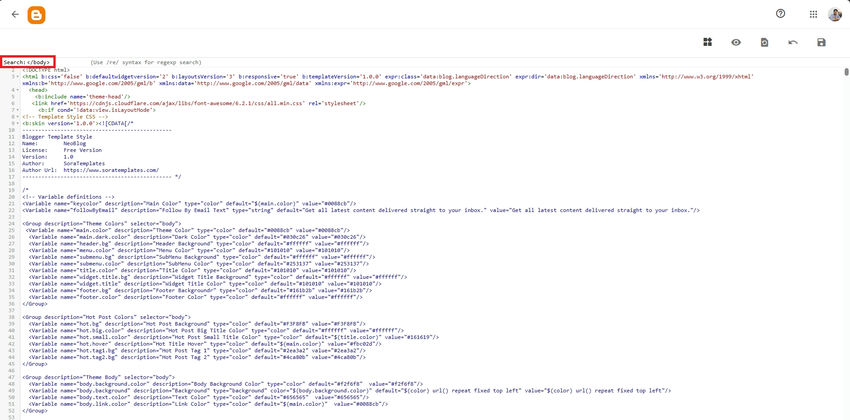Restore the default widget templates icon

tap(764, 42)
